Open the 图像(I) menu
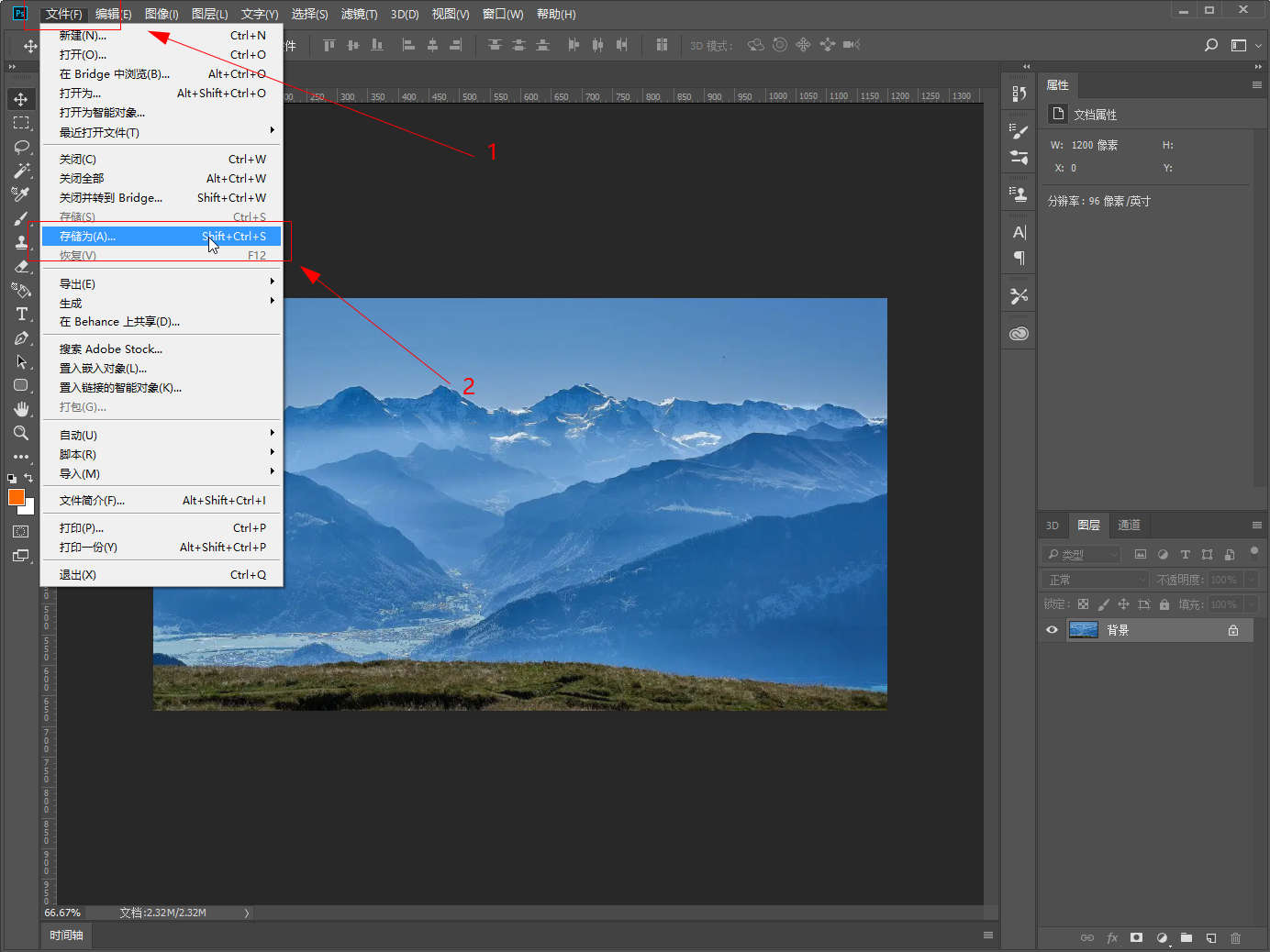 (162, 14)
